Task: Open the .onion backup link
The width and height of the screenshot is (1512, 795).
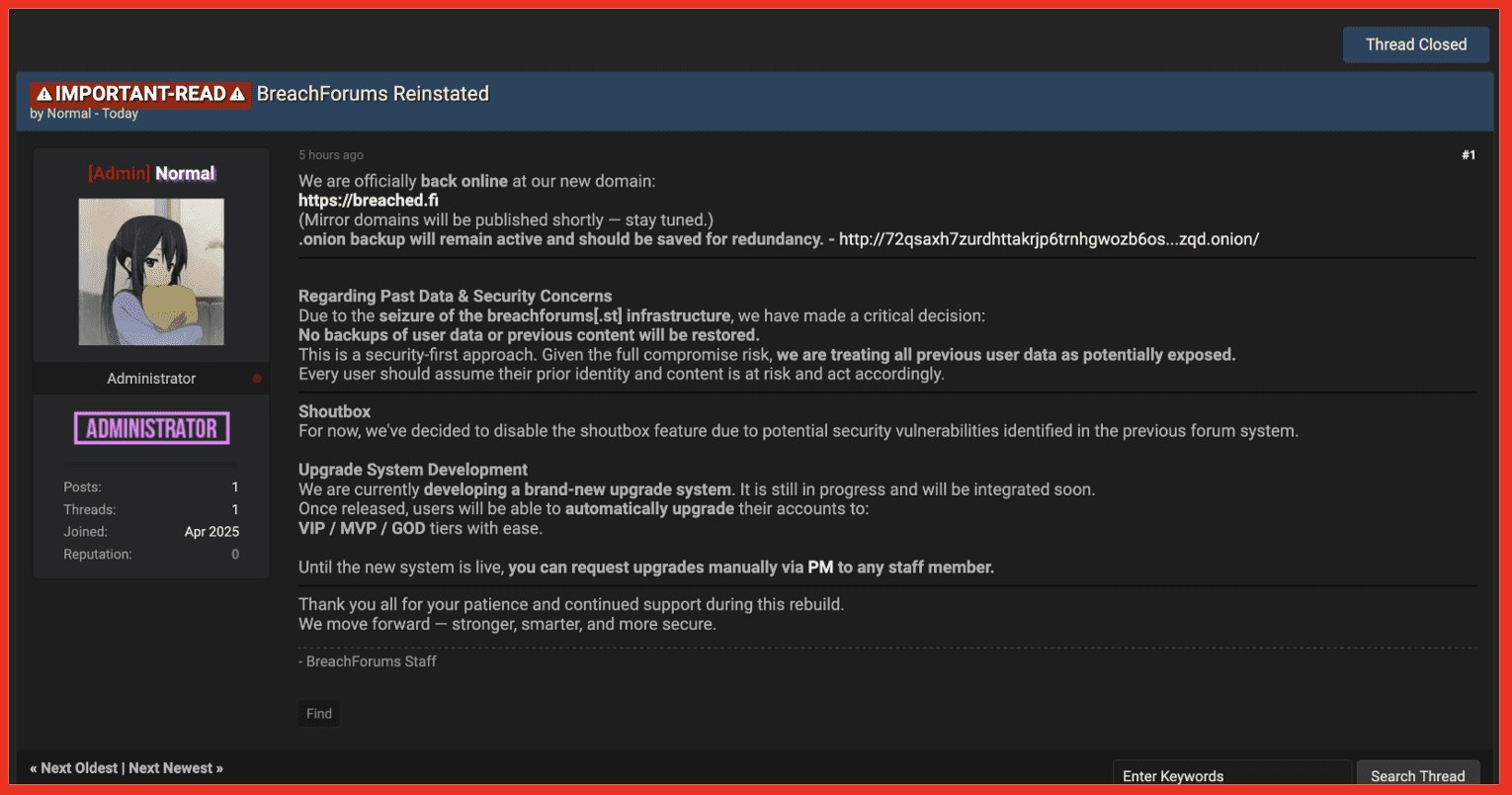Action: (x=1049, y=239)
